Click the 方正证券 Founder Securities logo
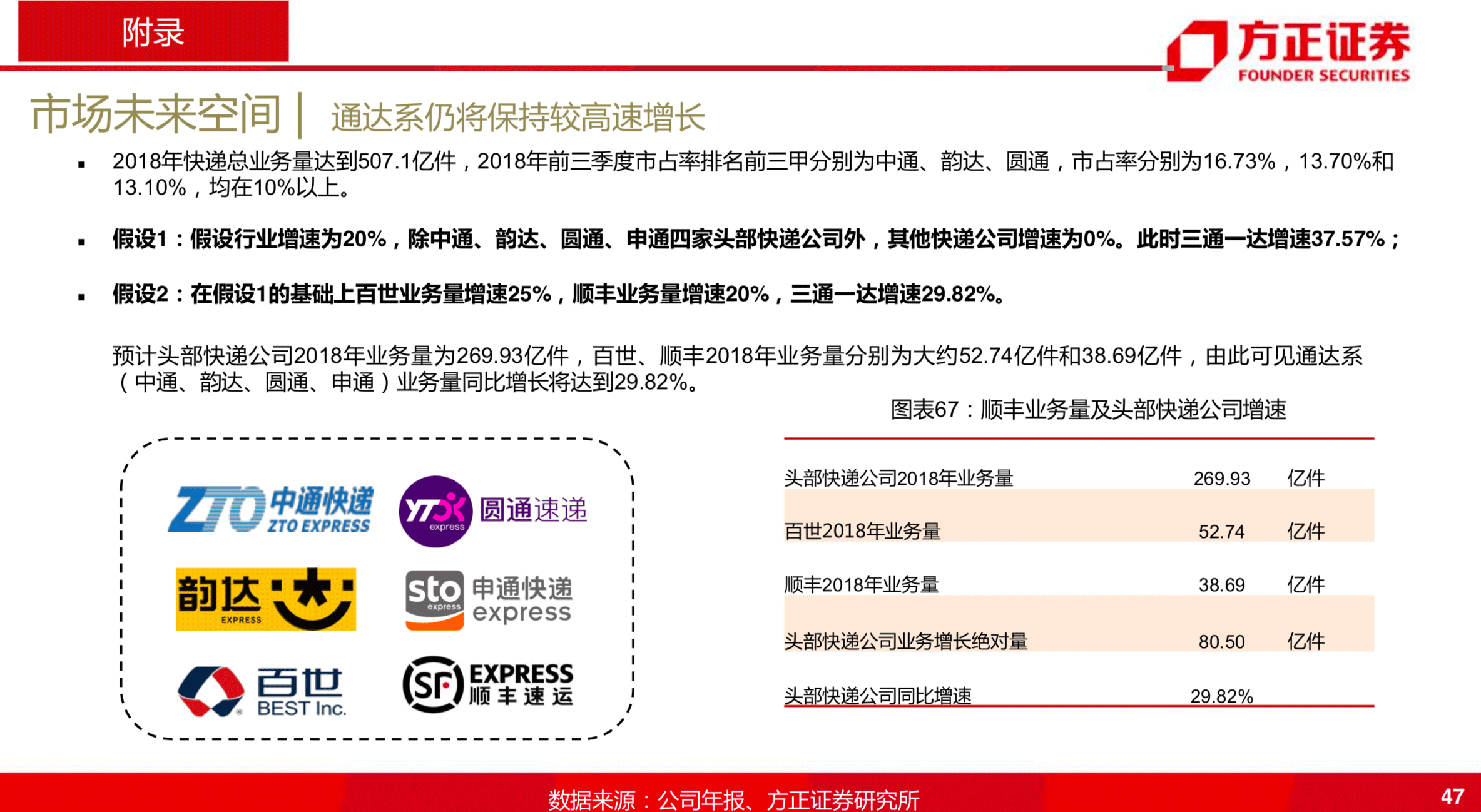 click(1288, 51)
